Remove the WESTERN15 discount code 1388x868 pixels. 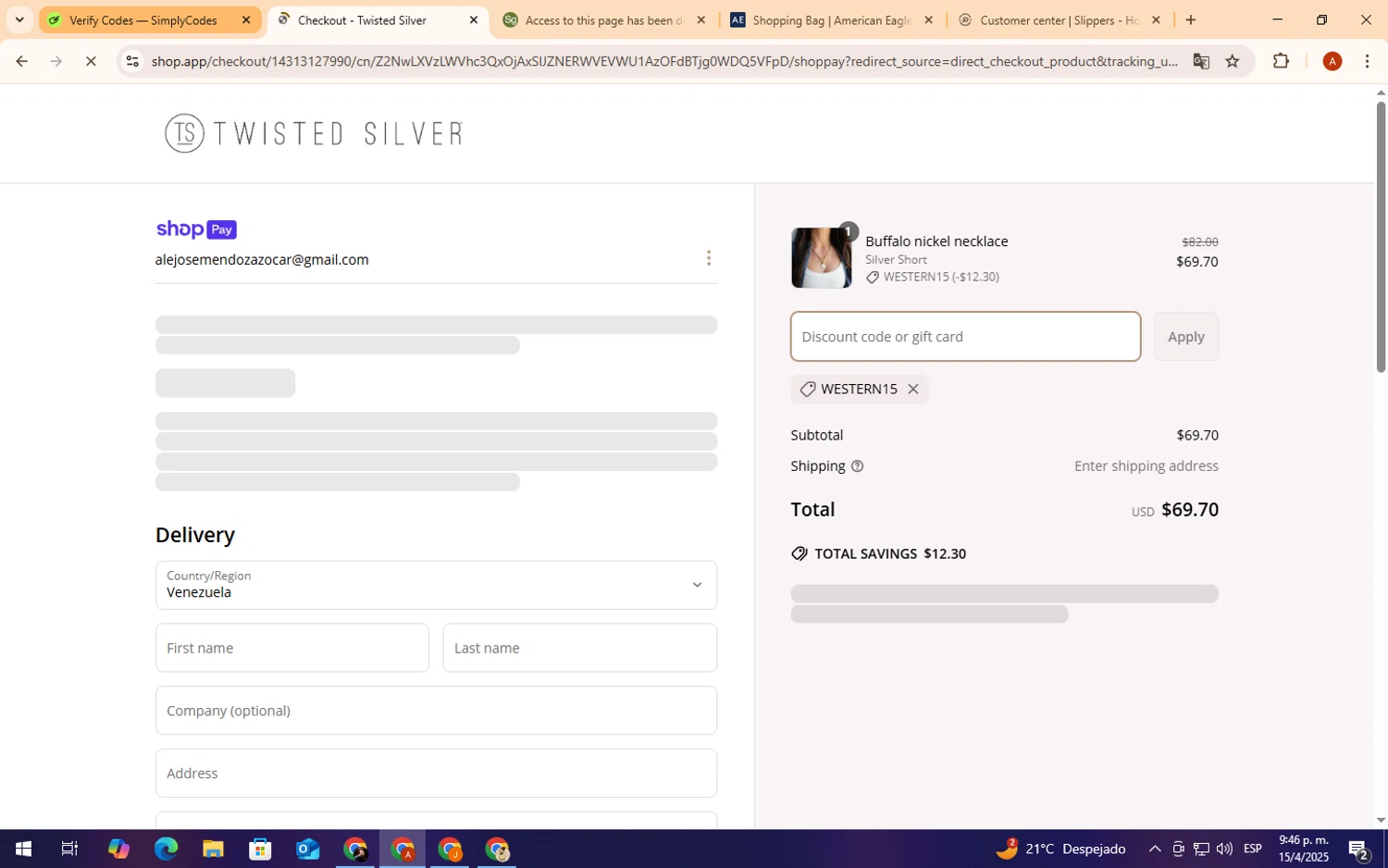click(x=912, y=390)
